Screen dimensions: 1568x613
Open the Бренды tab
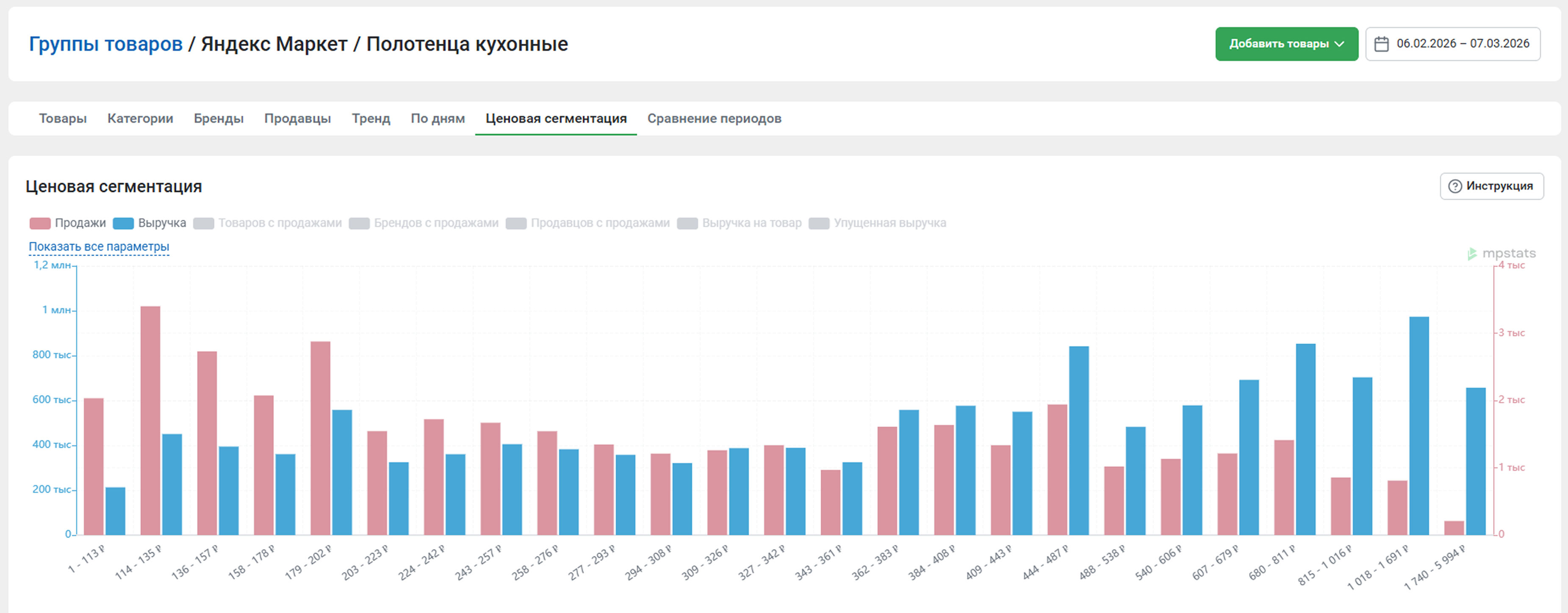pos(219,119)
